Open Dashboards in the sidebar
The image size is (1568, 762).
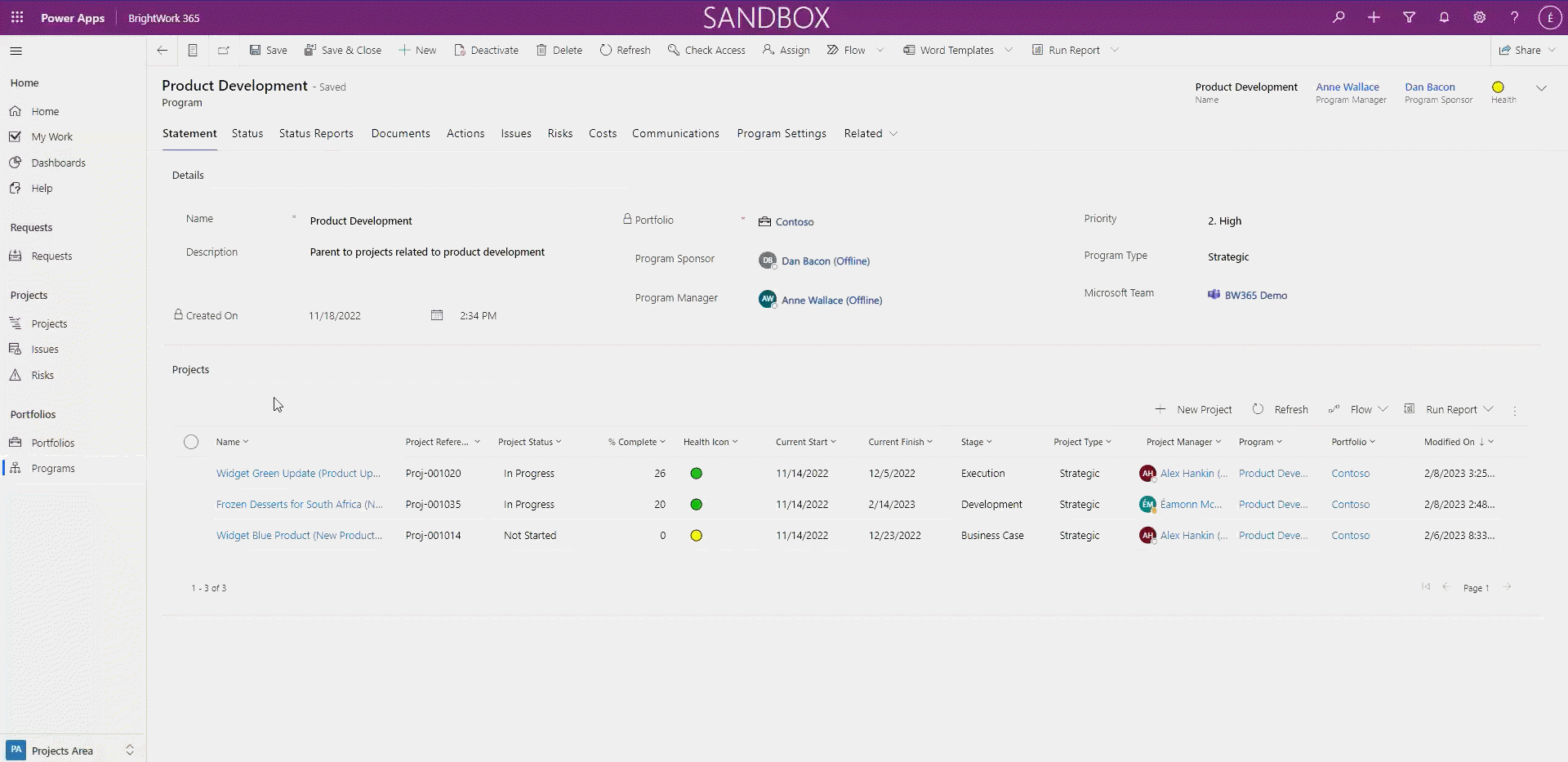click(x=58, y=163)
